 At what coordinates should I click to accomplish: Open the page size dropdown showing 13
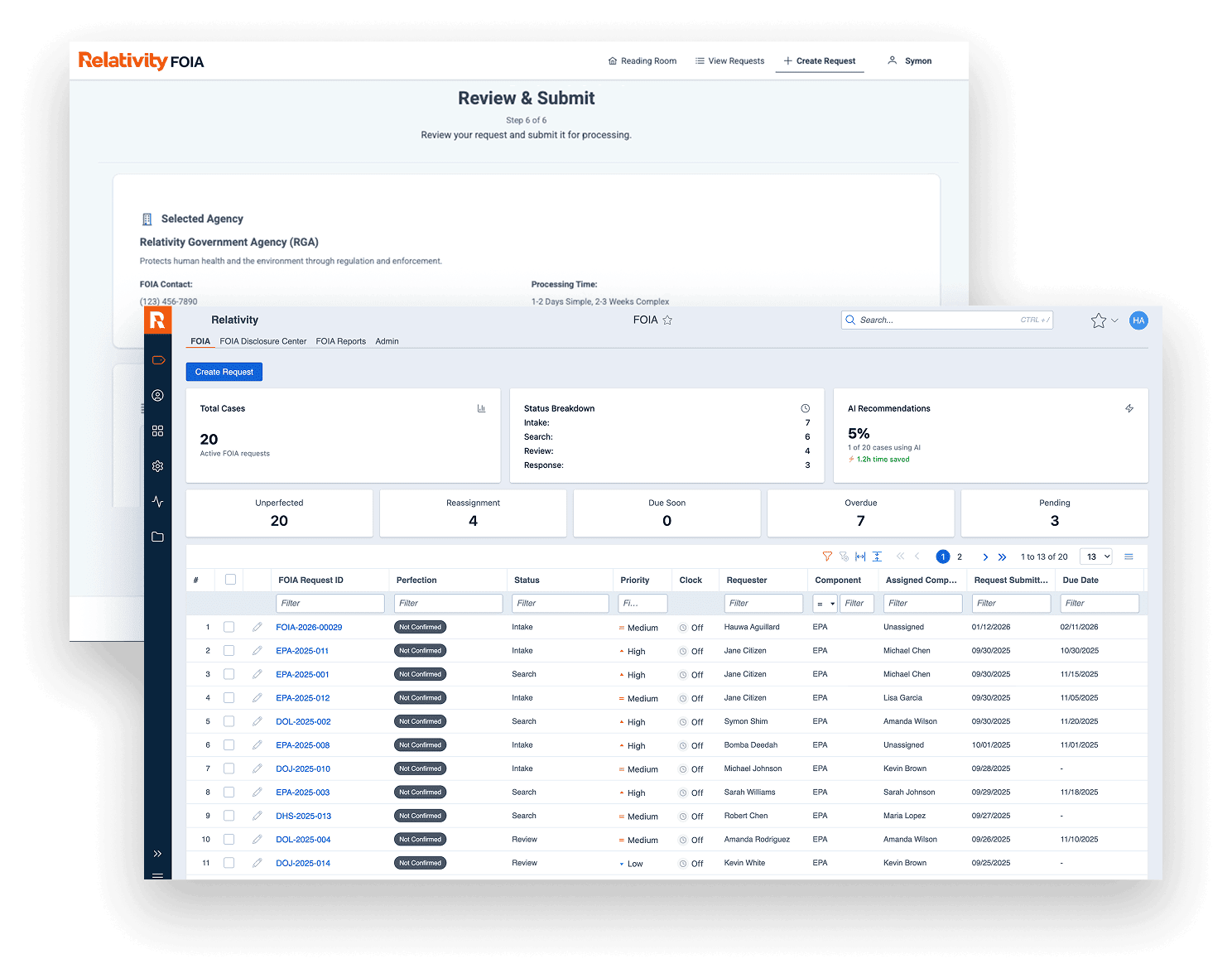click(1096, 556)
